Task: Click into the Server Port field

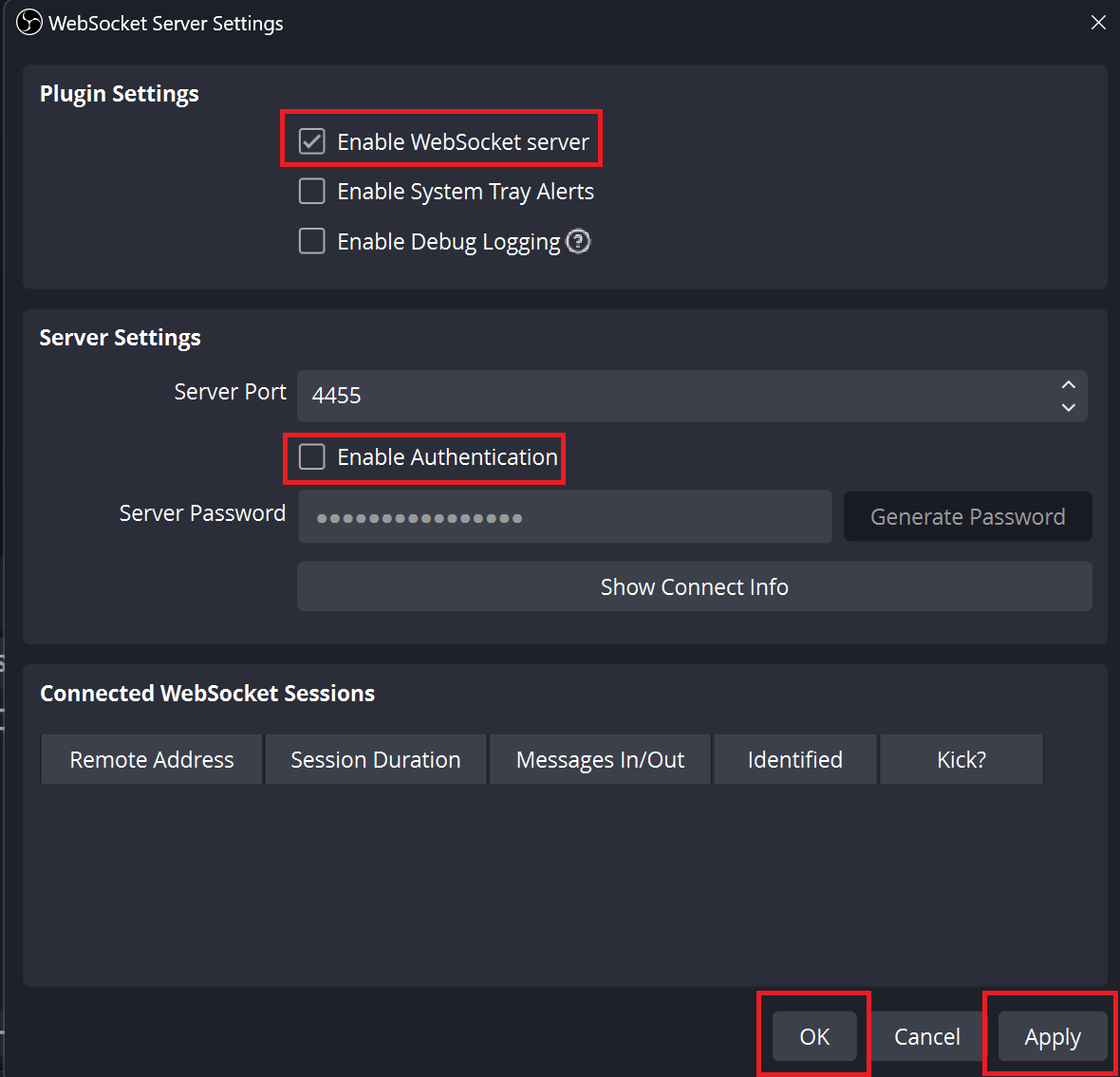Action: pos(664,396)
